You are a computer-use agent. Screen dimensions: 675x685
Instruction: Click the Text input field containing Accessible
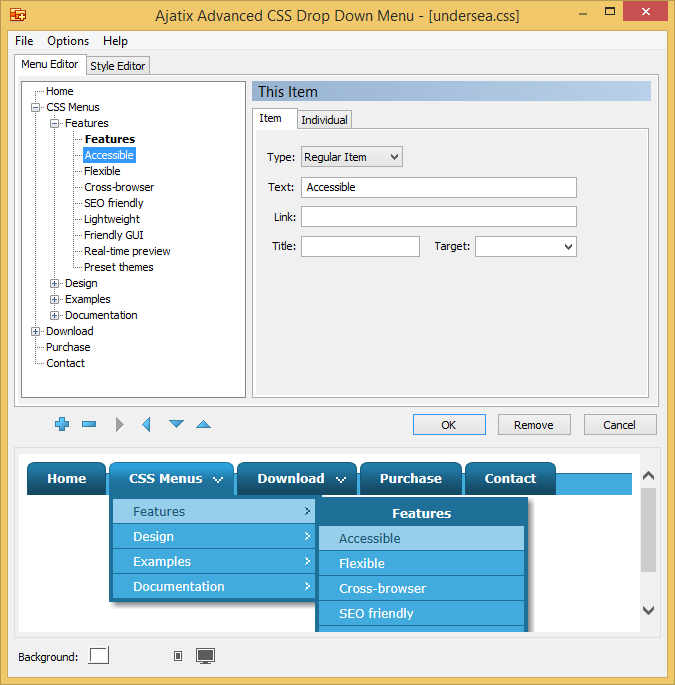pyautogui.click(x=439, y=187)
